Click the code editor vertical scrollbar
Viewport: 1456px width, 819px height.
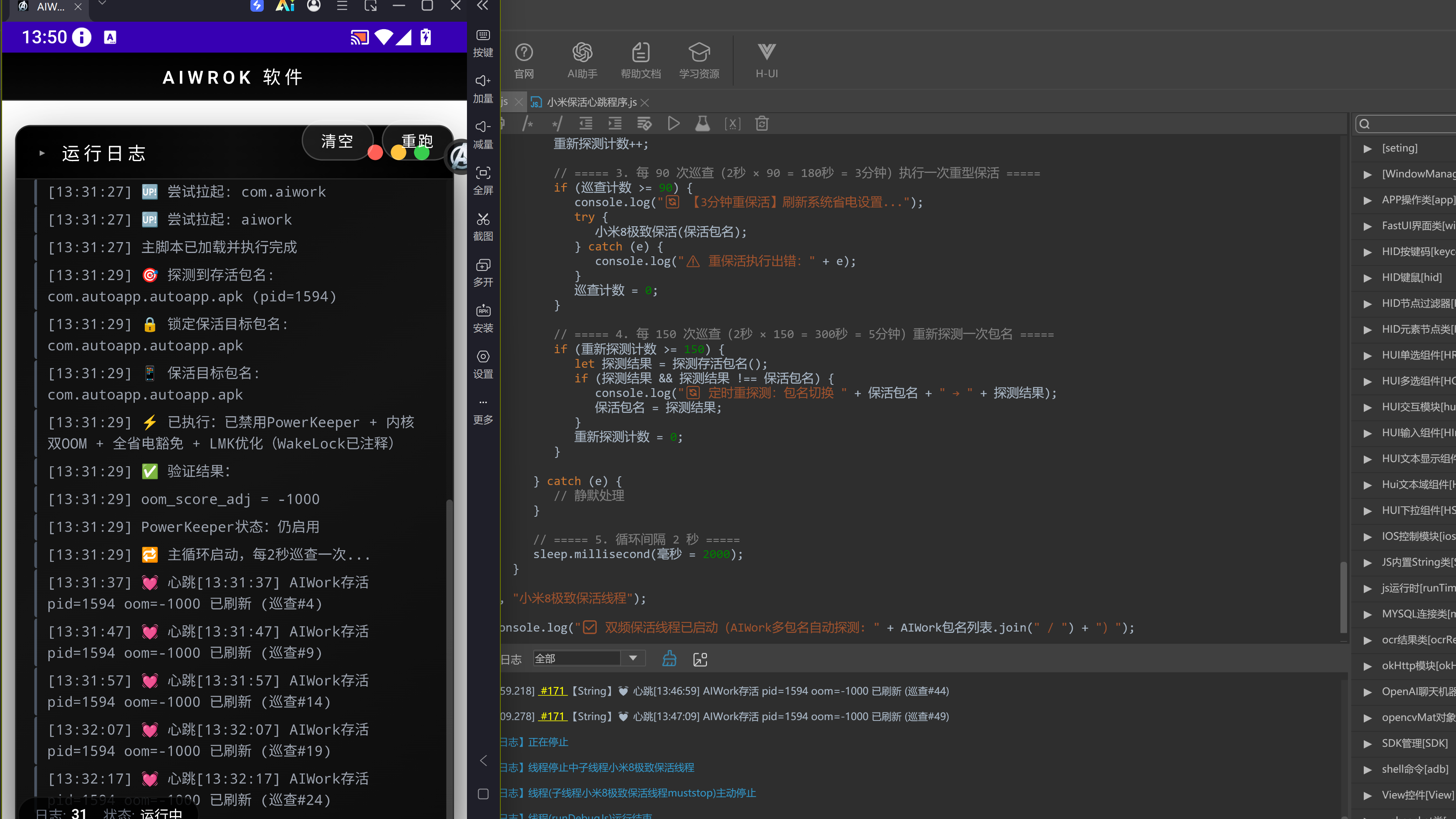[x=1343, y=597]
